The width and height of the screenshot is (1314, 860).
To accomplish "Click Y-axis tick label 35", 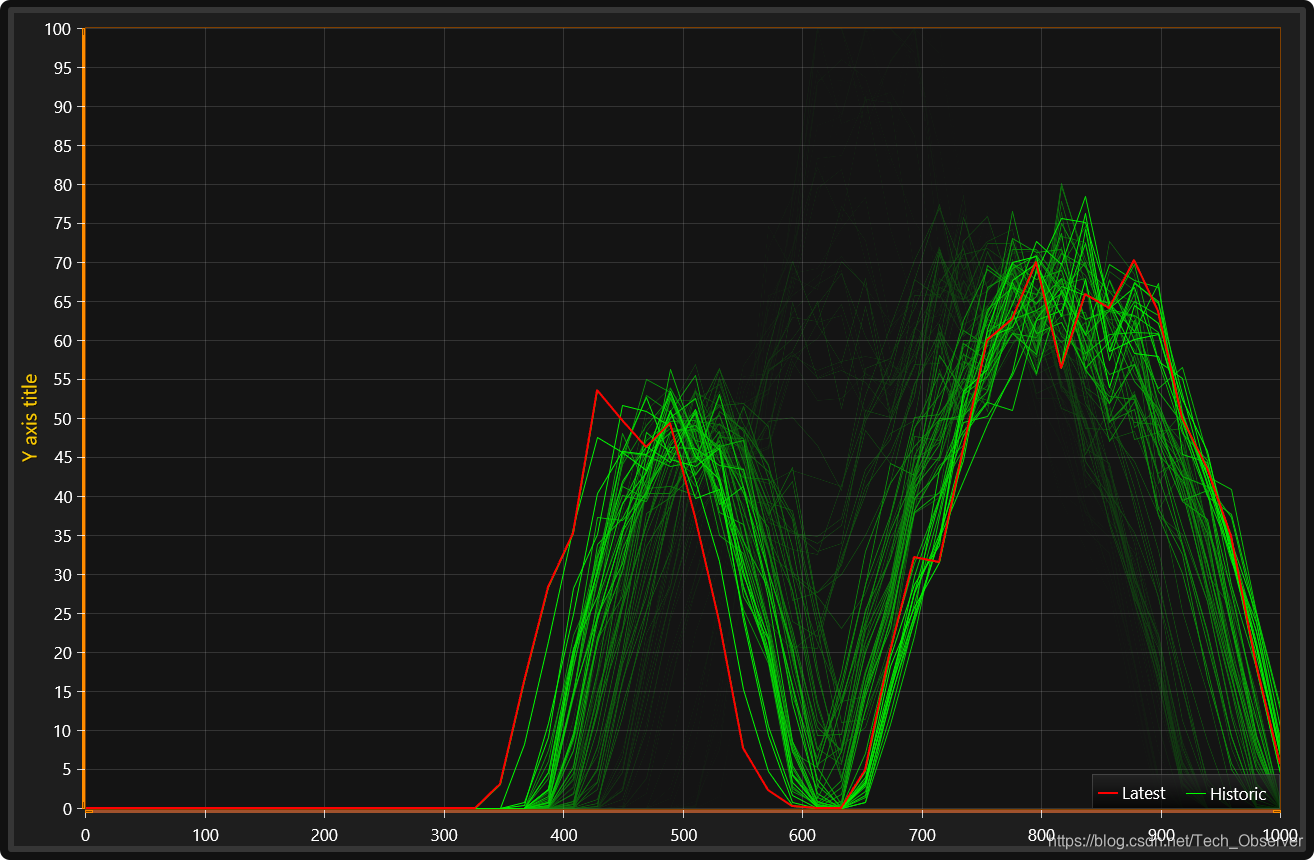I will [x=62, y=535].
